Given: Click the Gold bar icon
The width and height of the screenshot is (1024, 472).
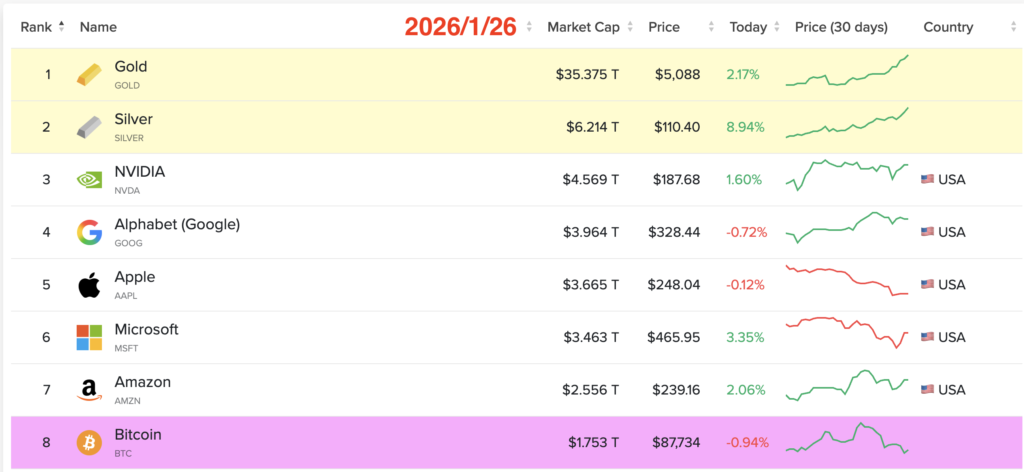Looking at the screenshot, I should click(89, 75).
